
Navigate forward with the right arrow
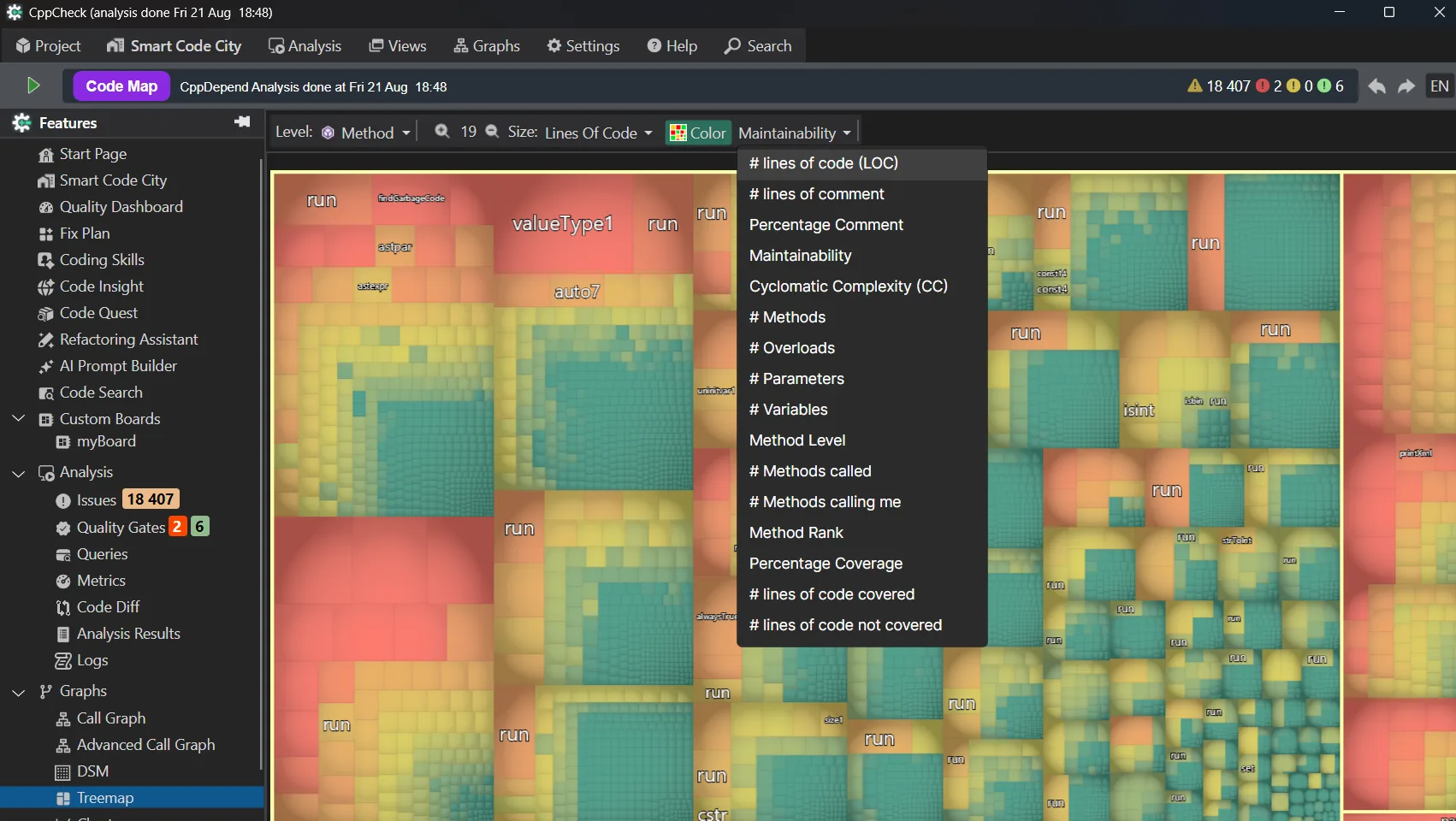click(x=1406, y=86)
